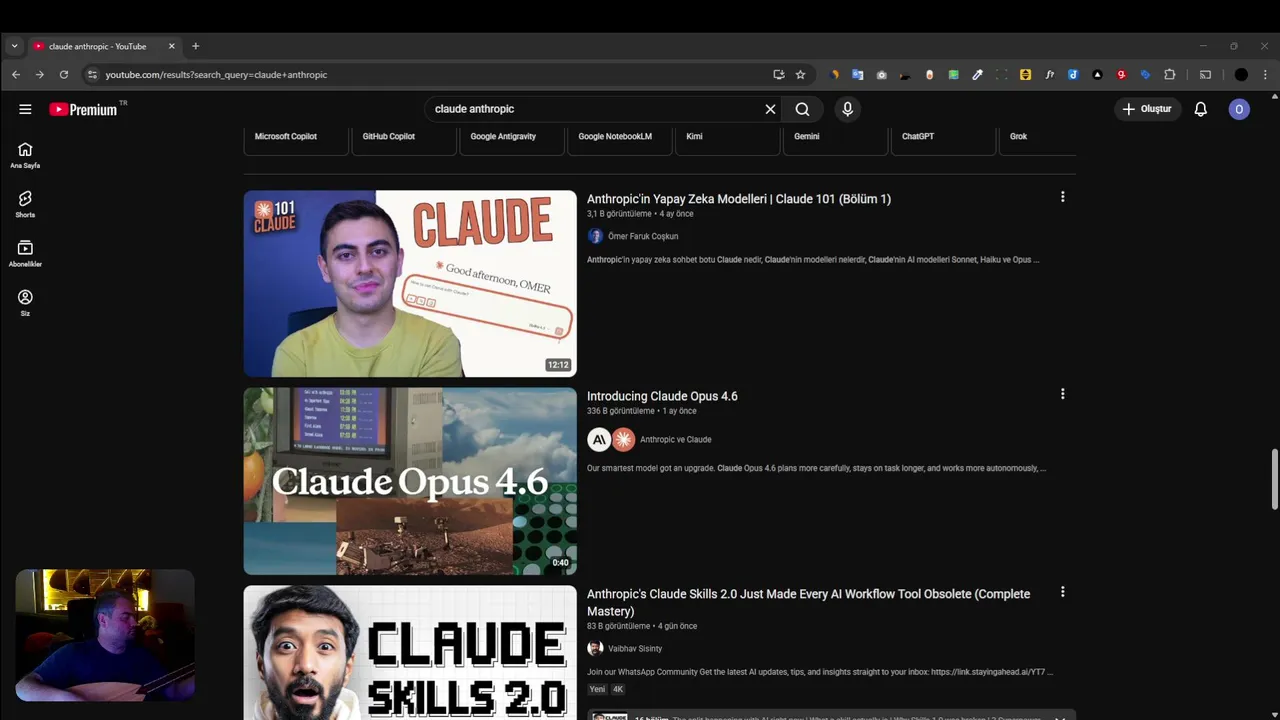1280x720 pixels.
Task: Open the Chrome three-dot menu
Action: pyautogui.click(x=1265, y=74)
